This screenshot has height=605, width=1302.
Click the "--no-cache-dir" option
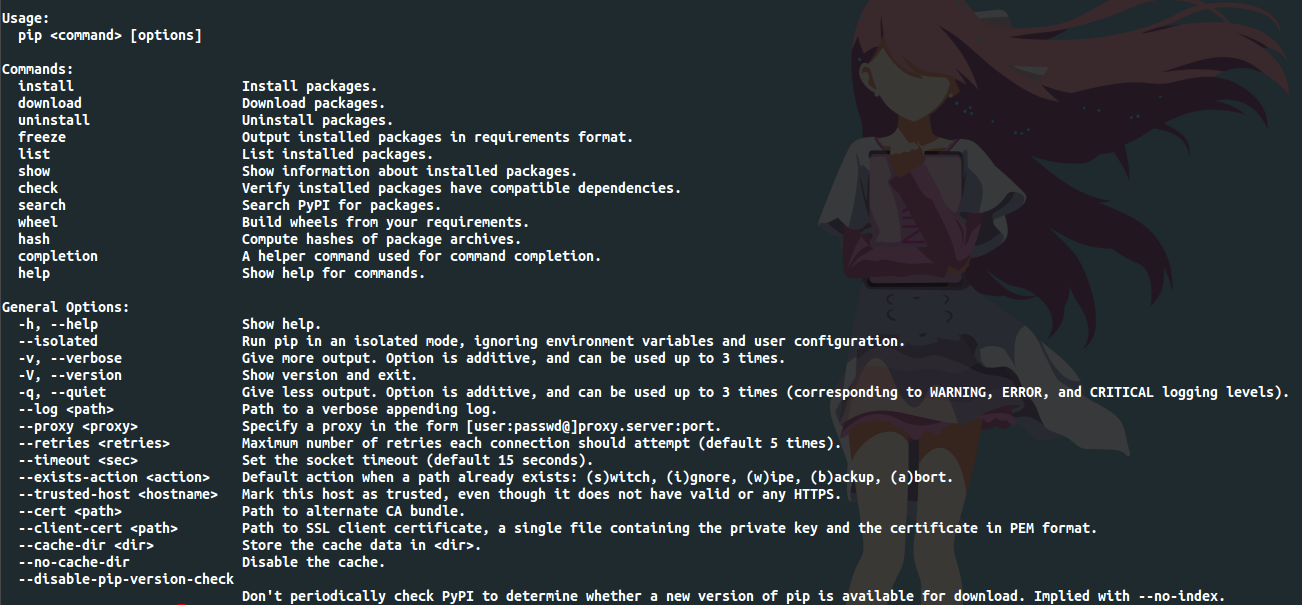click(74, 562)
